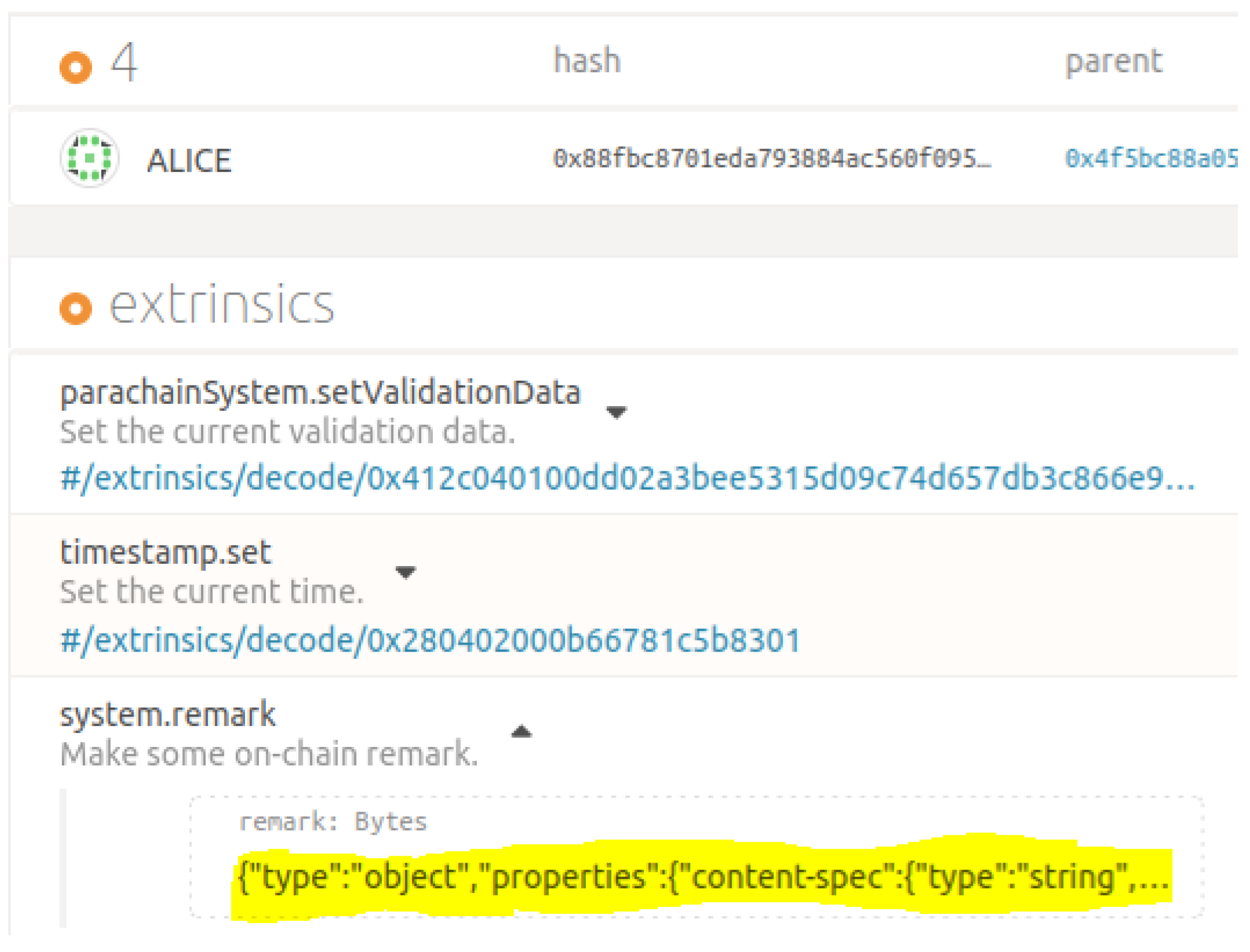Expand the timestamp.set details arrow

(x=405, y=572)
